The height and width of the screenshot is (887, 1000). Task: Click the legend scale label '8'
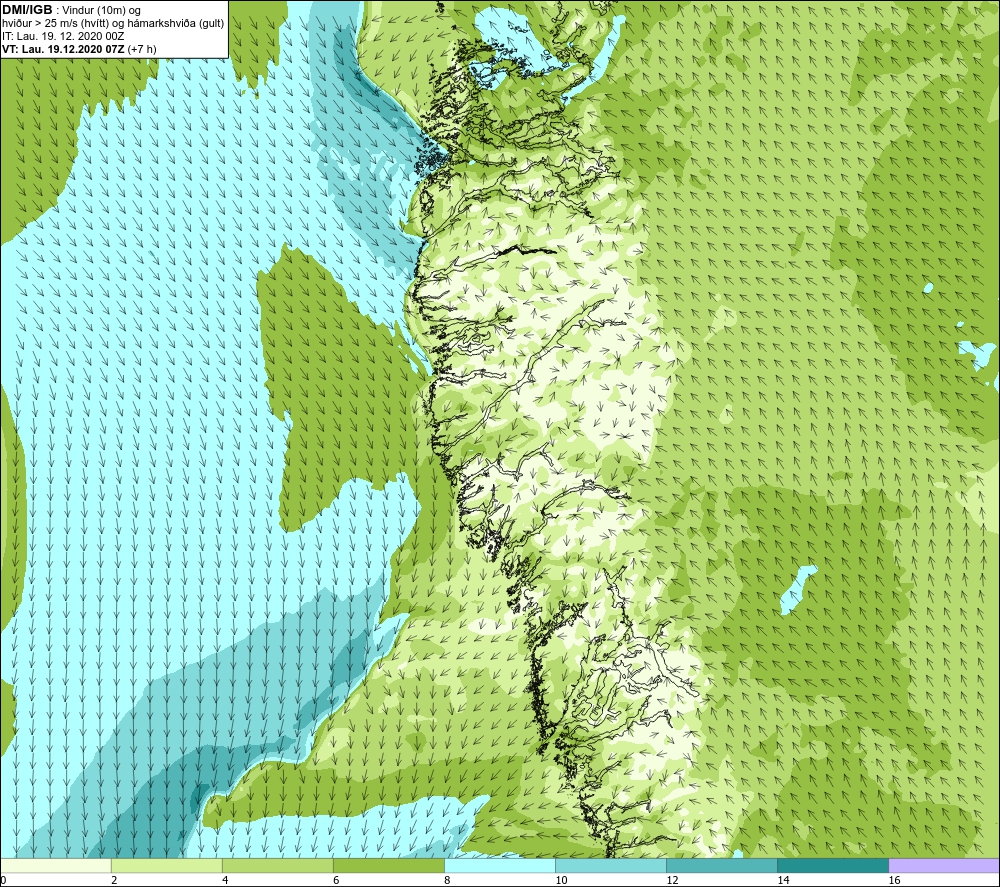pyautogui.click(x=447, y=880)
